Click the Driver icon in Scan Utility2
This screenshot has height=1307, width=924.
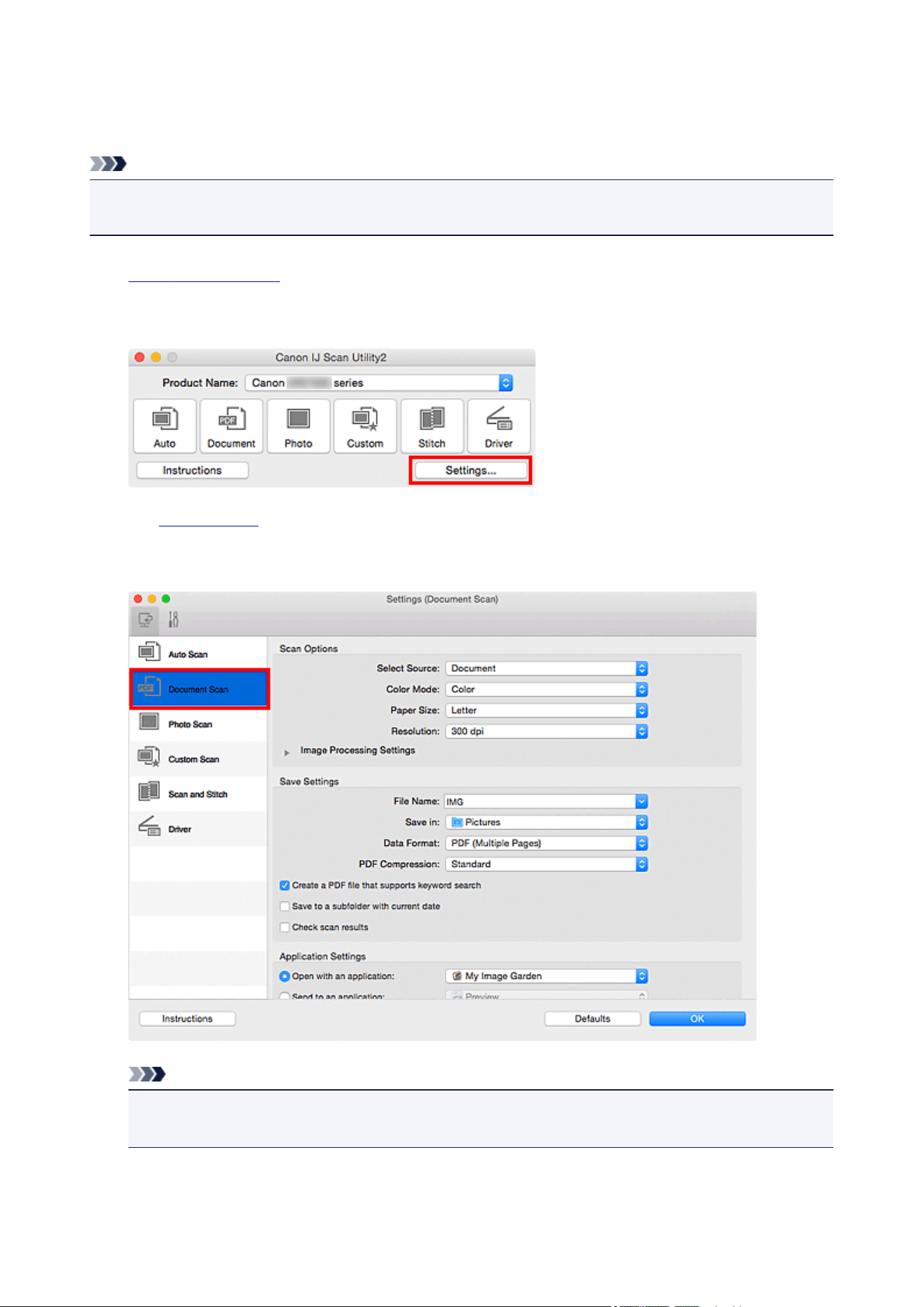[x=498, y=426]
